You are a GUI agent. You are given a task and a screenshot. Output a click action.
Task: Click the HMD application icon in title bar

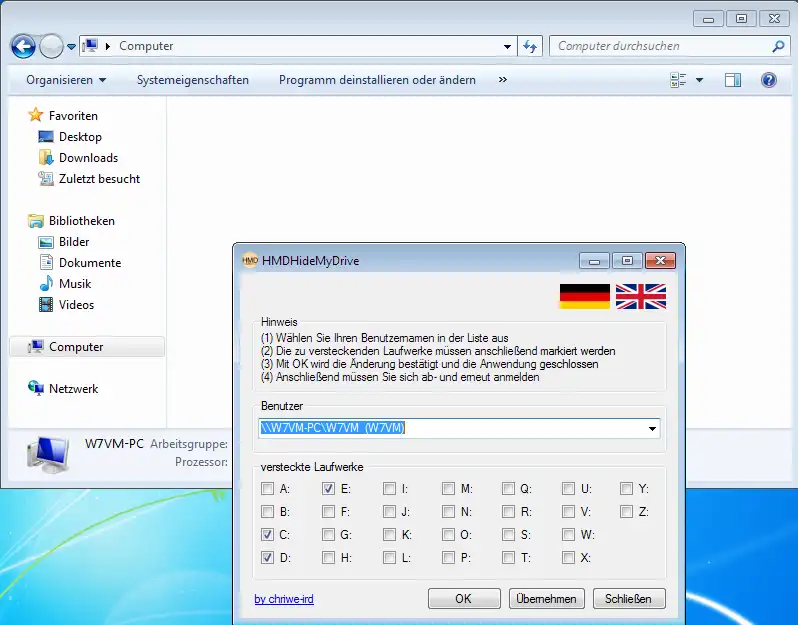click(x=250, y=261)
